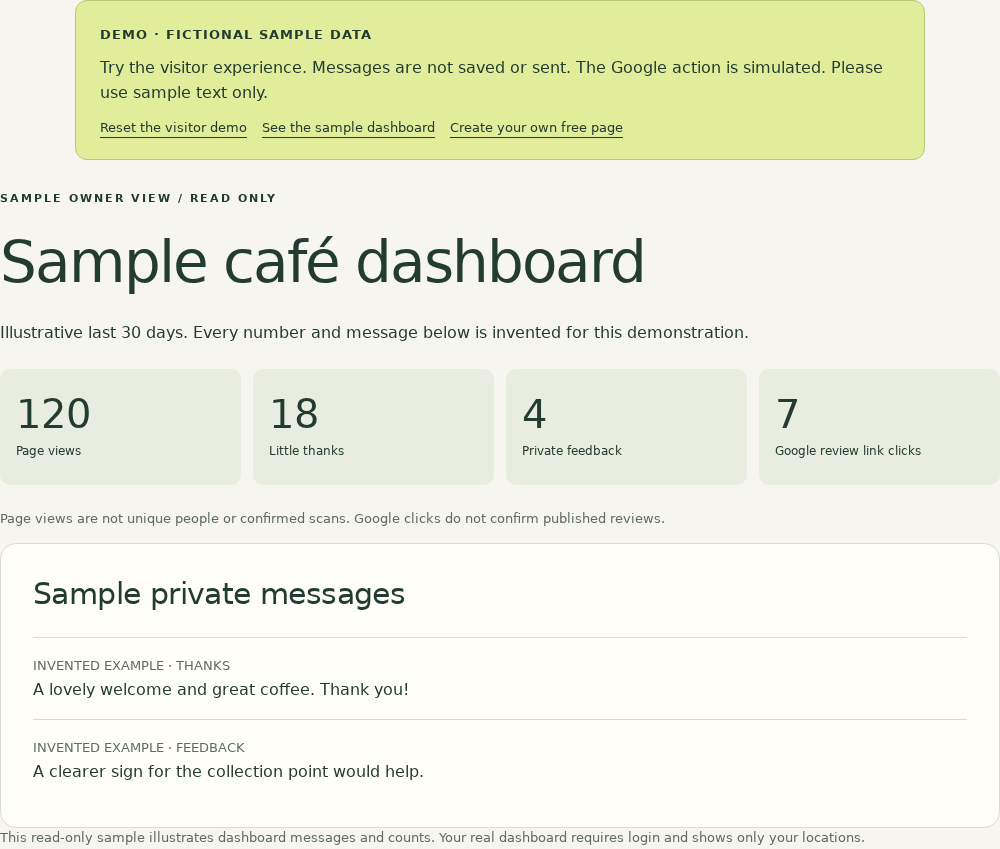Screen dimensions: 1000x849
Task: Click the 120 Page views stat card
Action: [121, 427]
